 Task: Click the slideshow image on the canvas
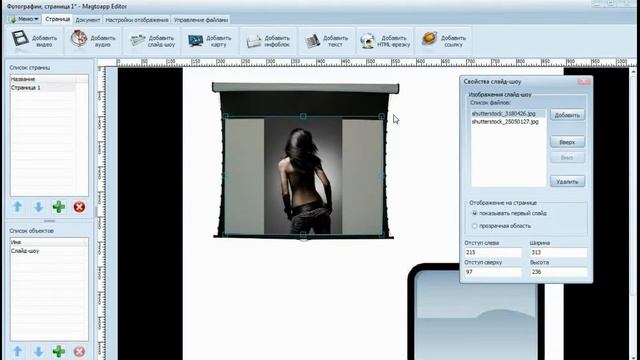303,176
